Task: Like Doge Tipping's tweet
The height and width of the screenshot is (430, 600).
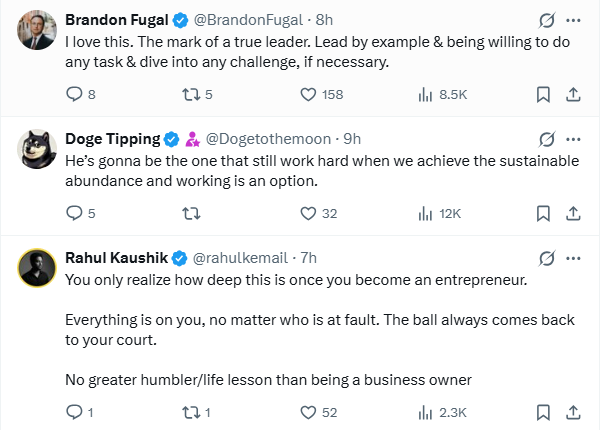Action: 309,213
